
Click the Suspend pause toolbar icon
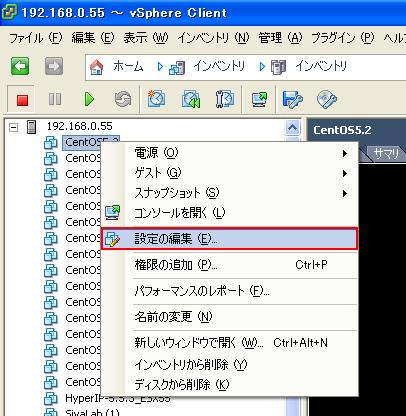(x=55, y=99)
